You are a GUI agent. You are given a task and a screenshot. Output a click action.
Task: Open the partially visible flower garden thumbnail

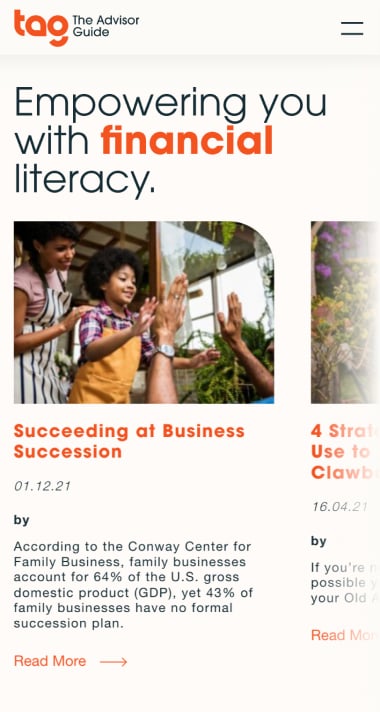pos(345,312)
